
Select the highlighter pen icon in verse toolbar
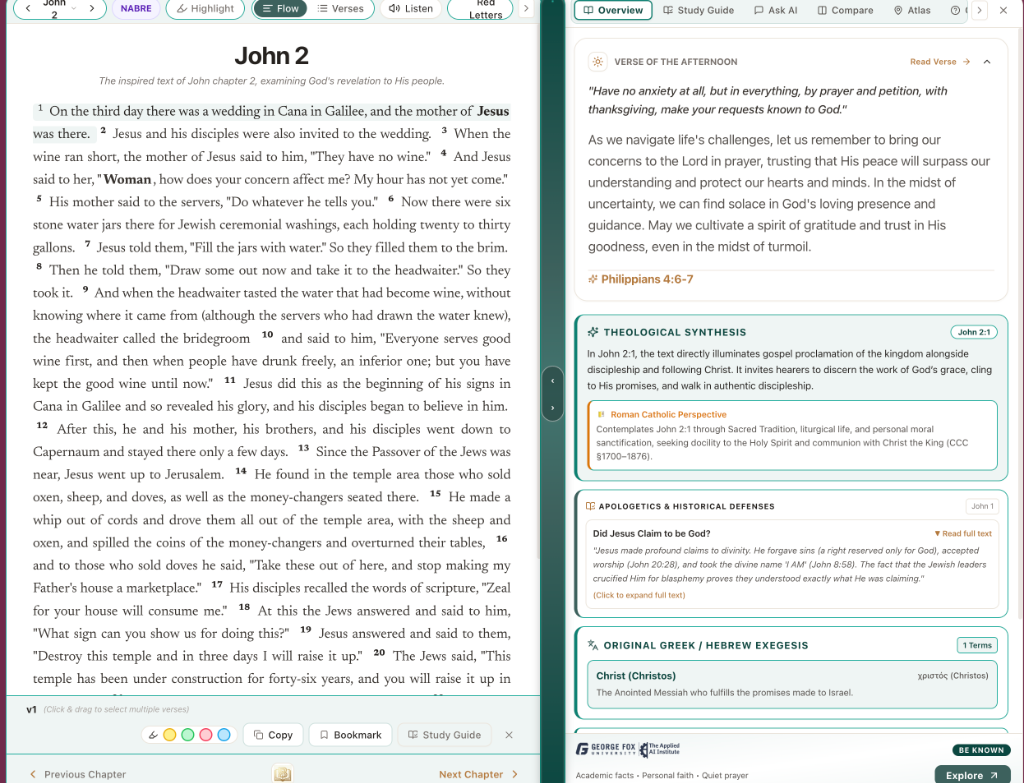pos(153,735)
